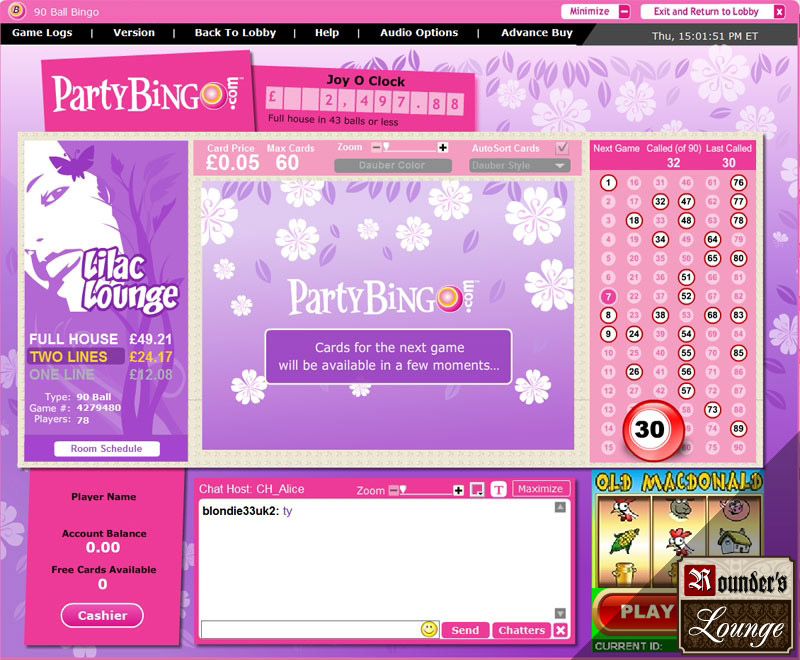Viewport: 800px width, 660px height.
Task: Increase card zoom with the plus icon
Action: pos(443,147)
